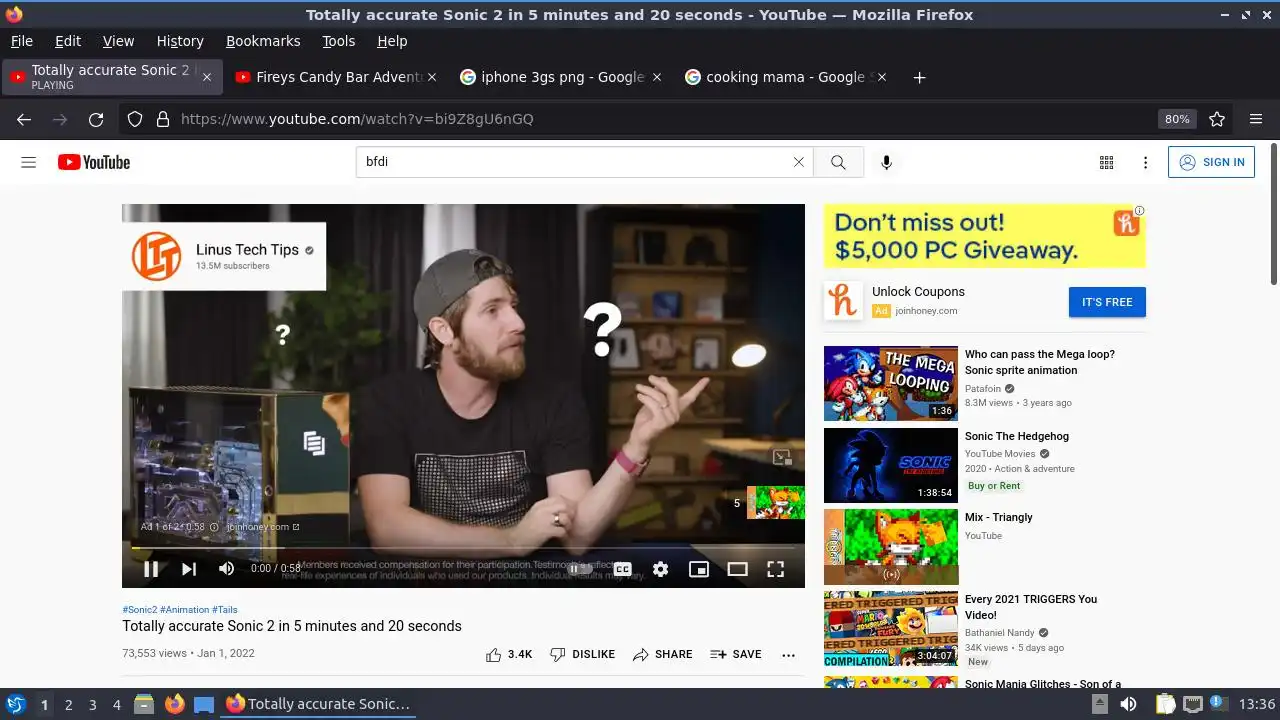Open more actions ellipsis below the video
The image size is (1280, 720).
(x=788, y=655)
